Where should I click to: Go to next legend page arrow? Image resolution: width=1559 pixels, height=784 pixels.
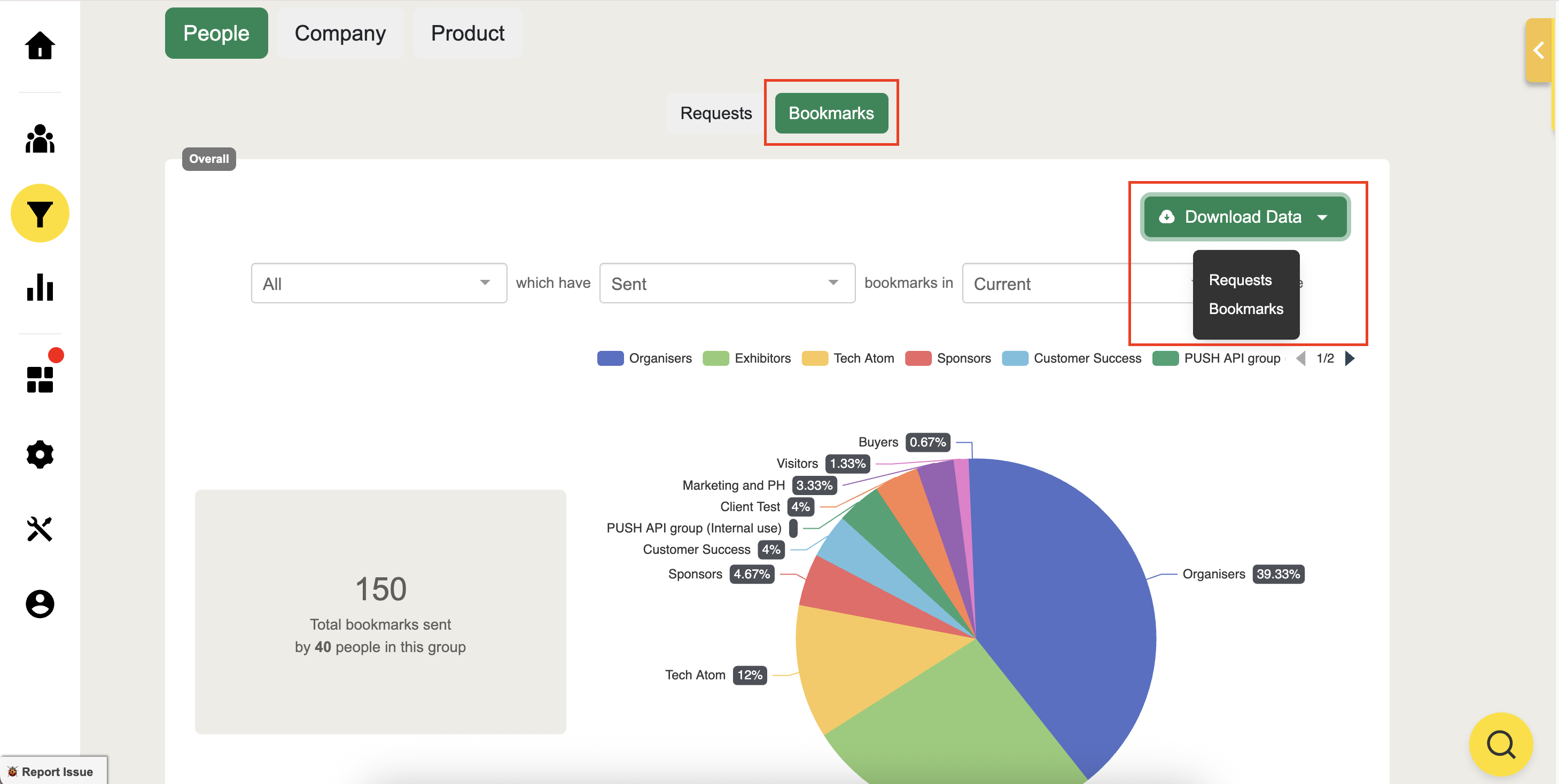point(1350,358)
